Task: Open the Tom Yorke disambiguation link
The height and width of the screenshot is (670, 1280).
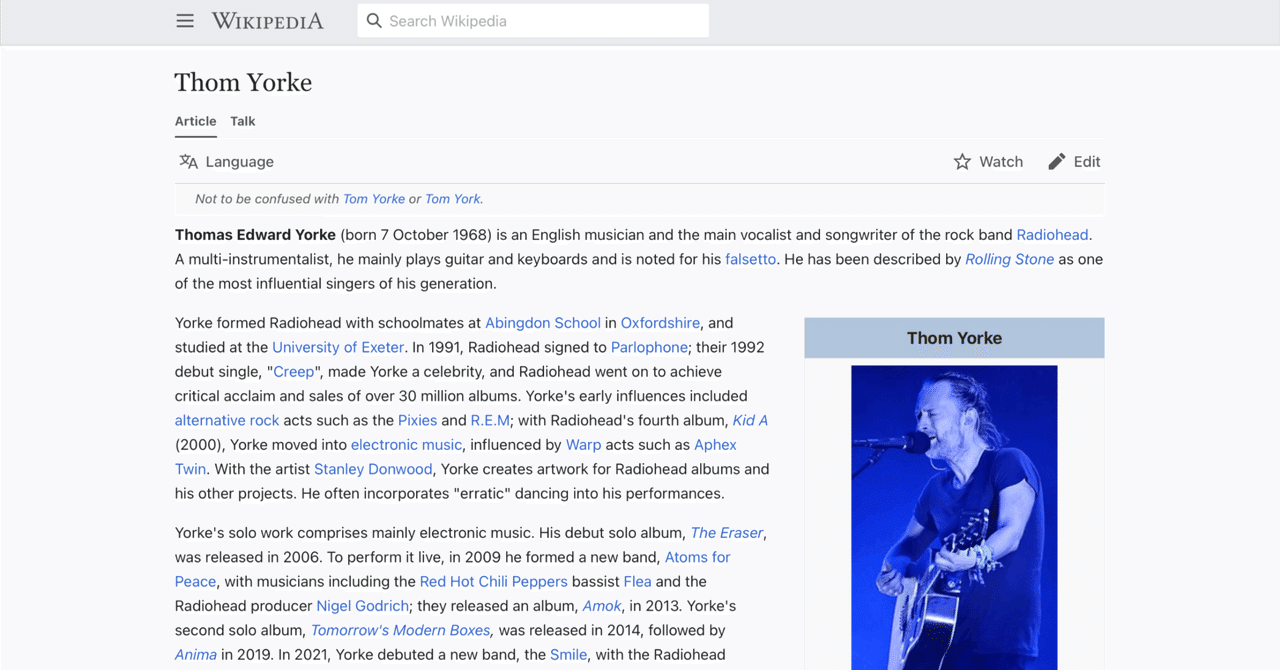Action: point(374,199)
